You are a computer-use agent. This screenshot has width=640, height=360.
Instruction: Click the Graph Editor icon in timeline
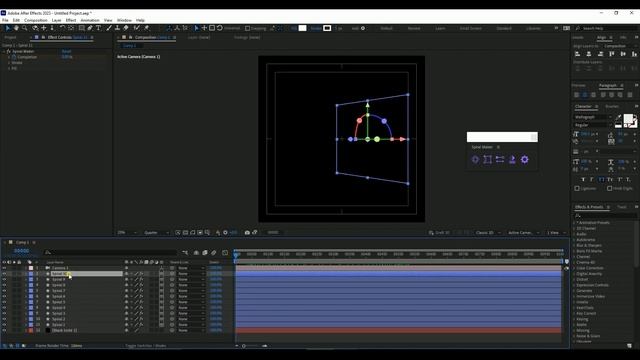(225, 253)
